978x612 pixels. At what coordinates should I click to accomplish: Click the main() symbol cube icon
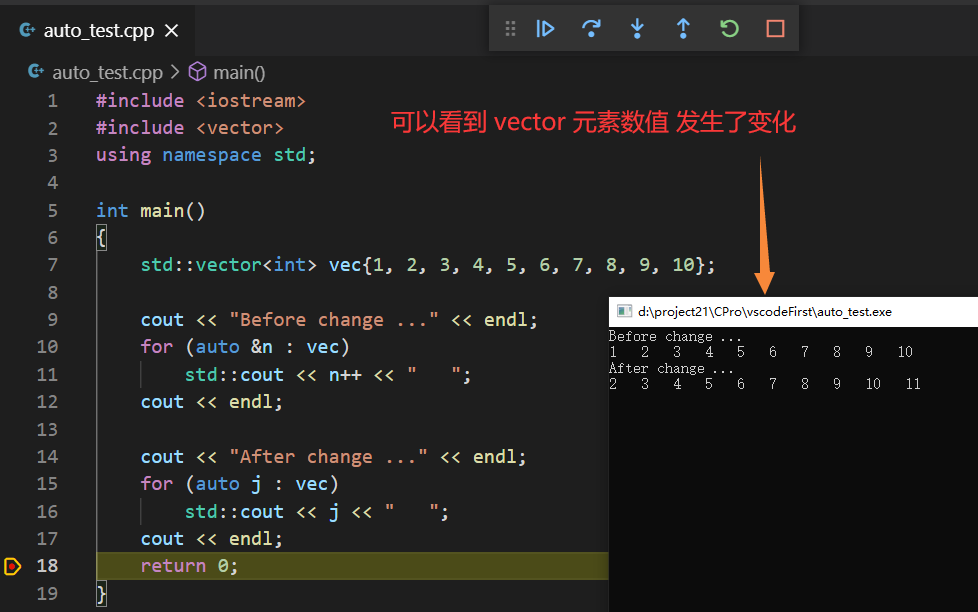(198, 72)
